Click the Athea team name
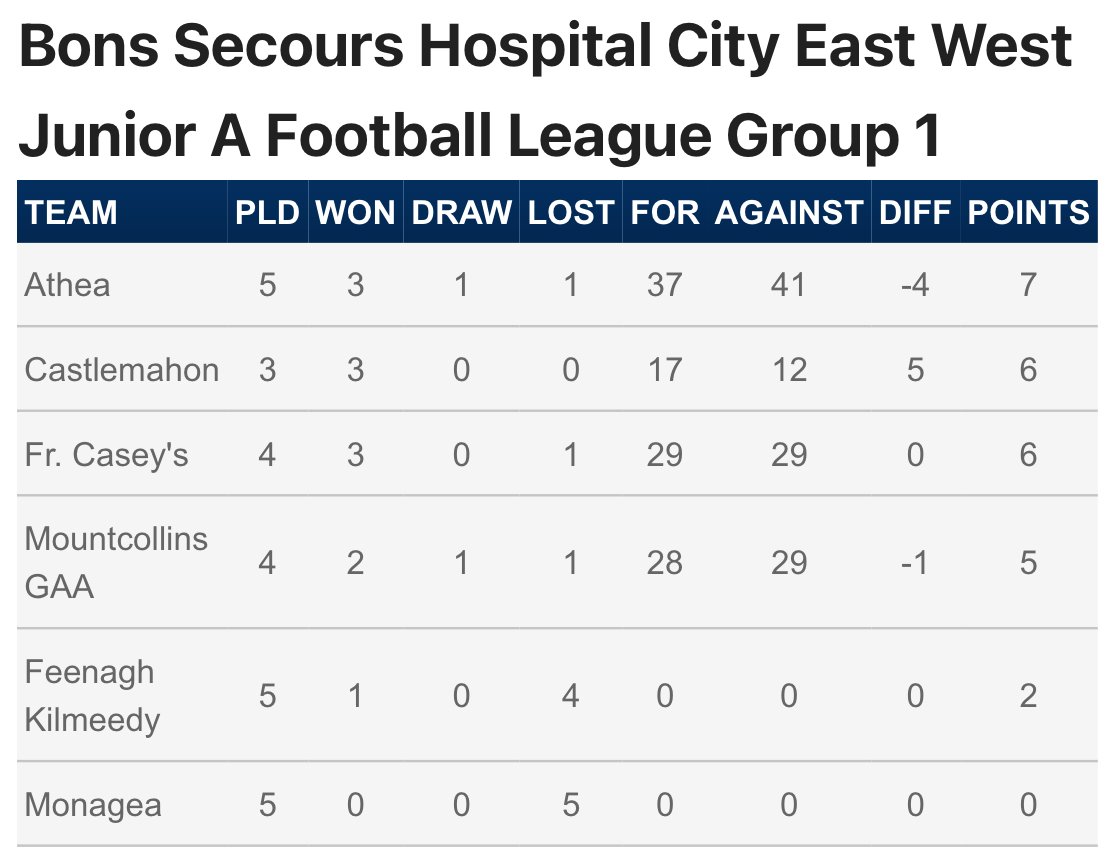This screenshot has height=867, width=1117. [x=67, y=285]
